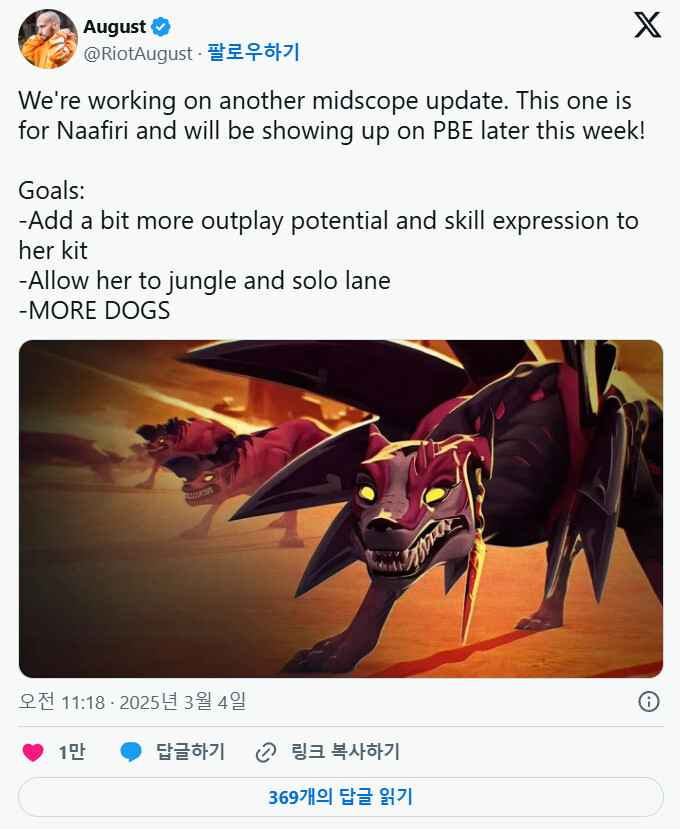This screenshot has height=829, width=680.
Task: Click the 팔로우하기 follow link
Action: tap(253, 52)
